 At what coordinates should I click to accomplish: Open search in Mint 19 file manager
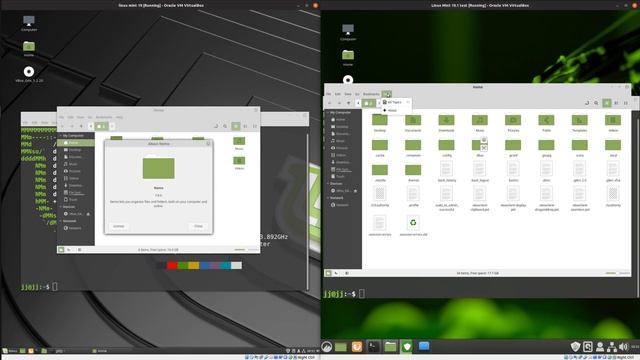(225, 126)
